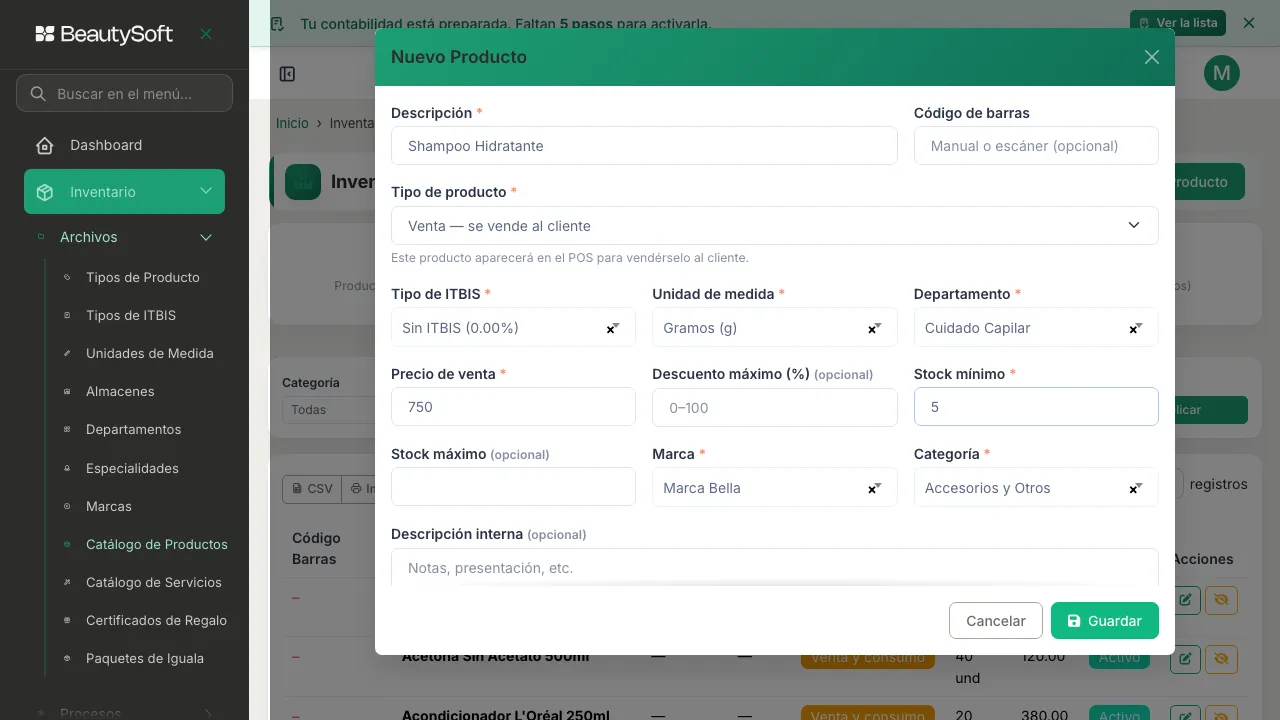
Task: Save the product with Guardar
Action: (1104, 621)
